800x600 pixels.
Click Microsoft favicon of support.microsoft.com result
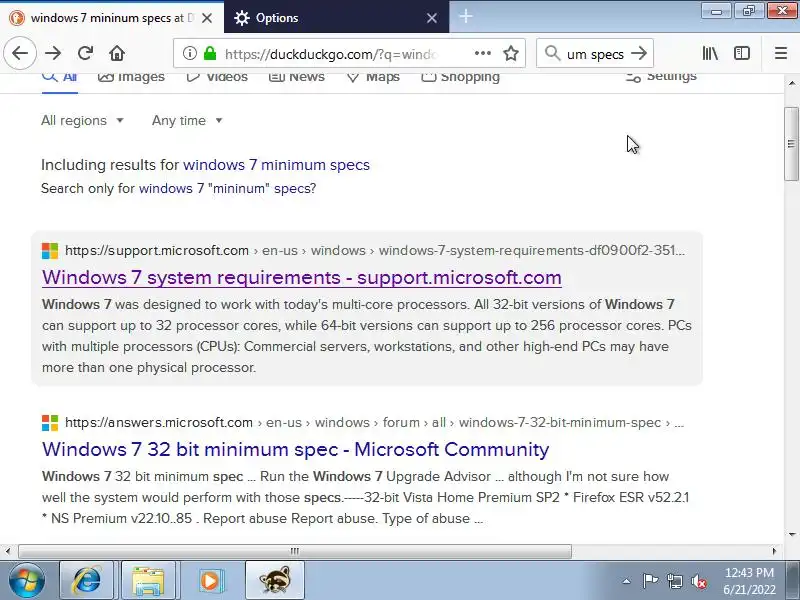[x=50, y=251]
